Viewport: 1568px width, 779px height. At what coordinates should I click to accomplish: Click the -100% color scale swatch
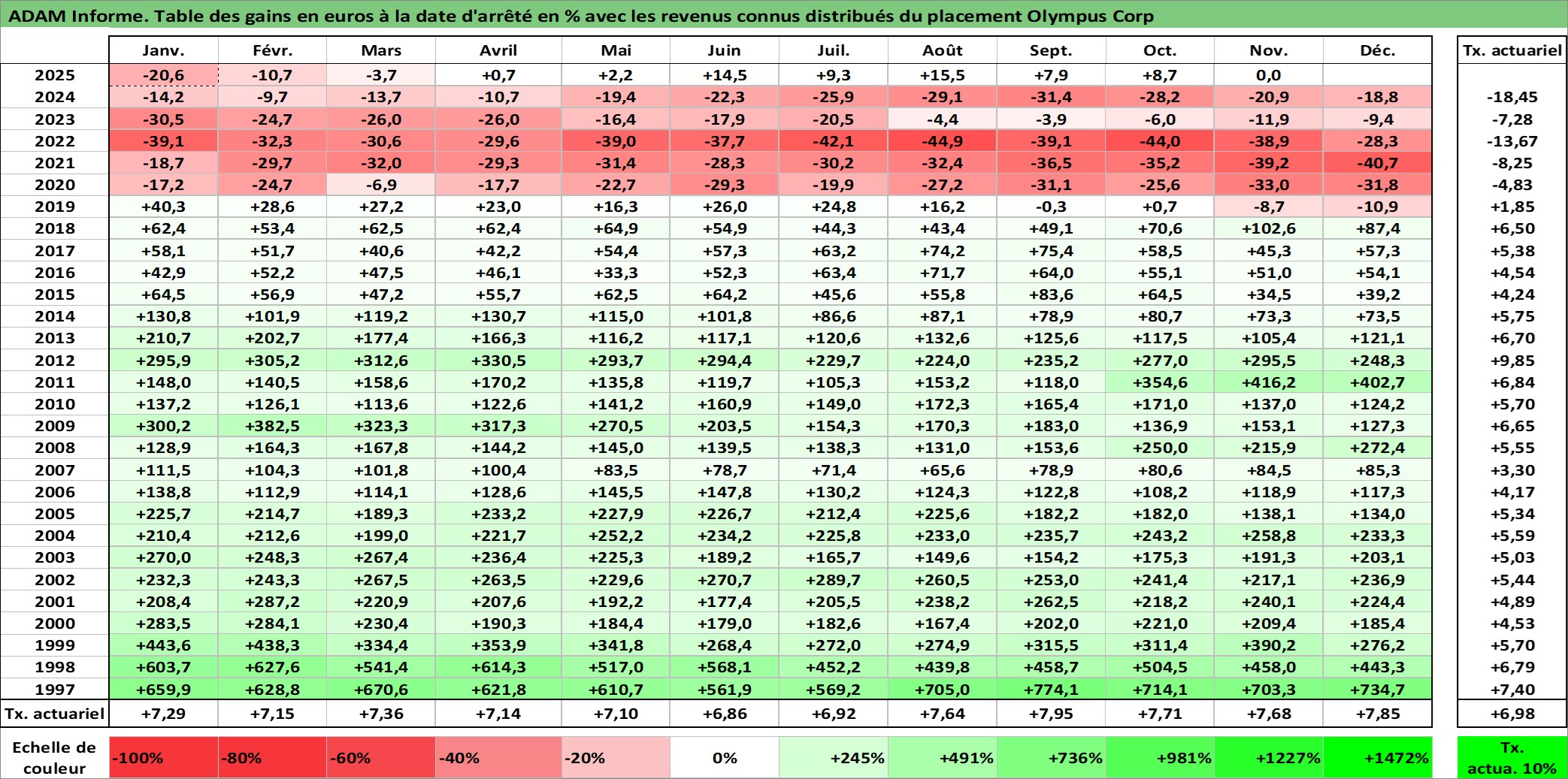[x=163, y=757]
